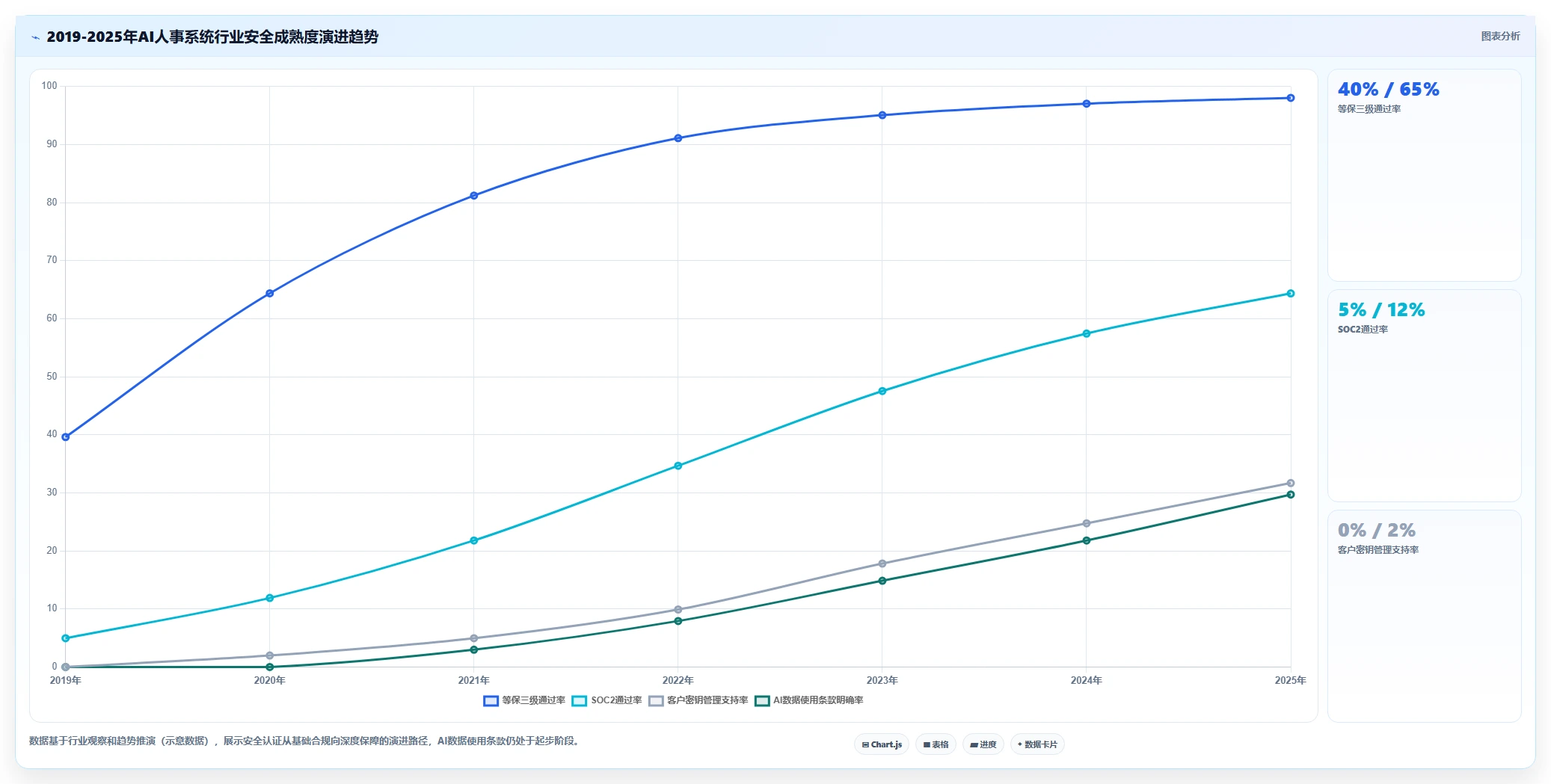Click the SOC2通过率 data point at 2020年
This screenshot has width=1551, height=784.
270,598
